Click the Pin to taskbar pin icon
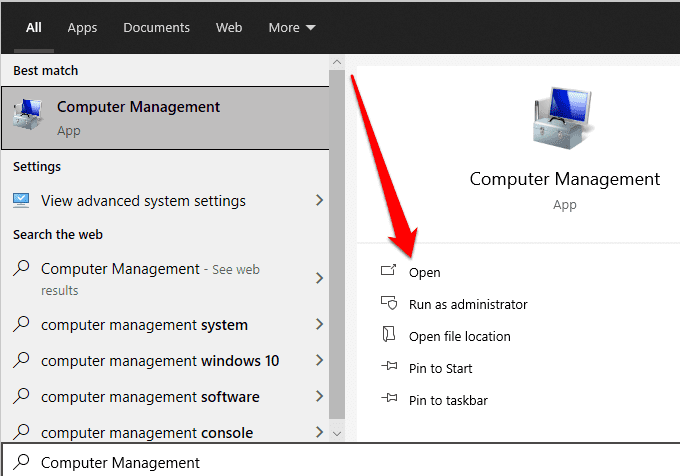The width and height of the screenshot is (680, 476). [x=389, y=400]
